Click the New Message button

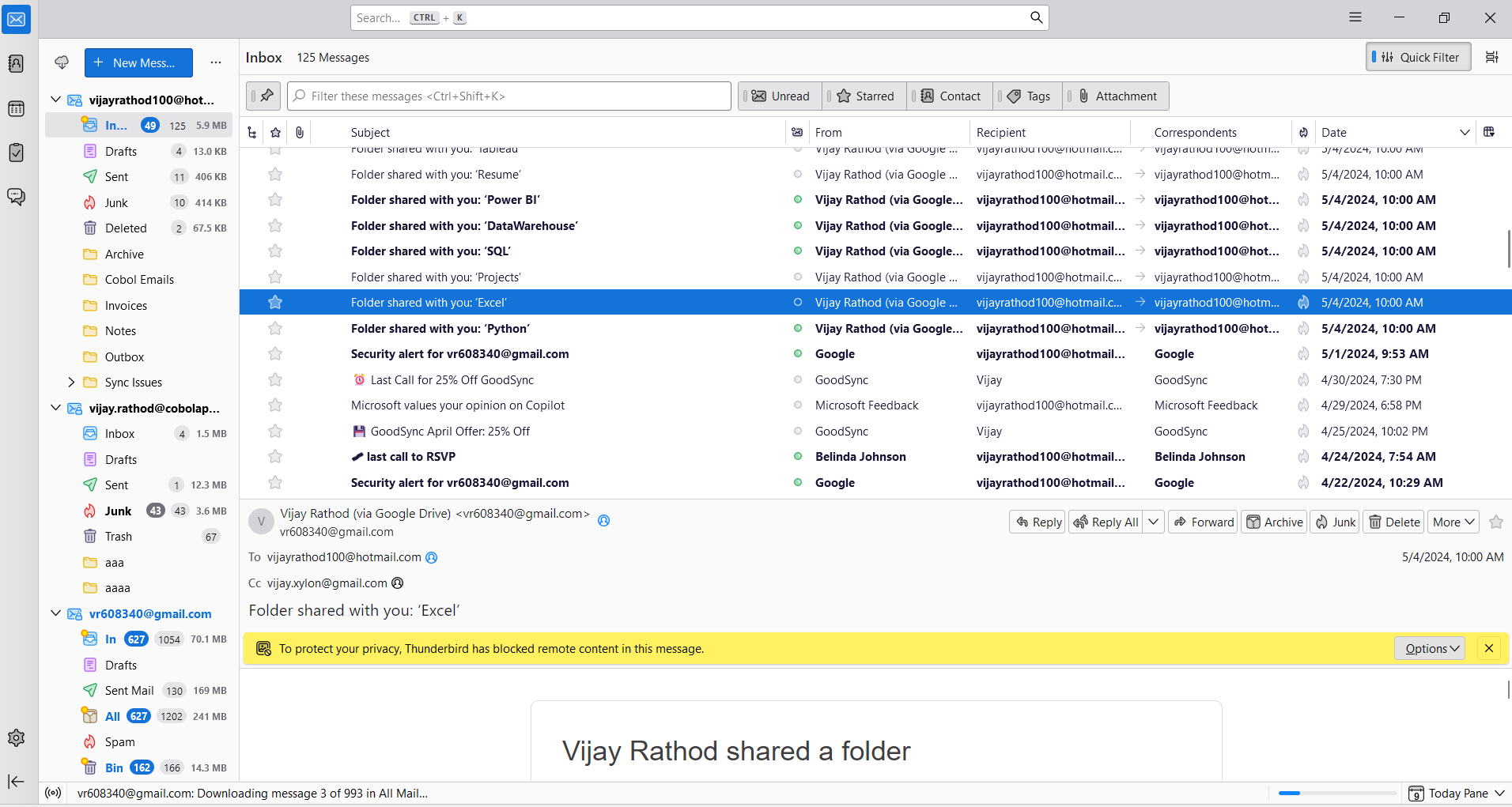click(138, 63)
